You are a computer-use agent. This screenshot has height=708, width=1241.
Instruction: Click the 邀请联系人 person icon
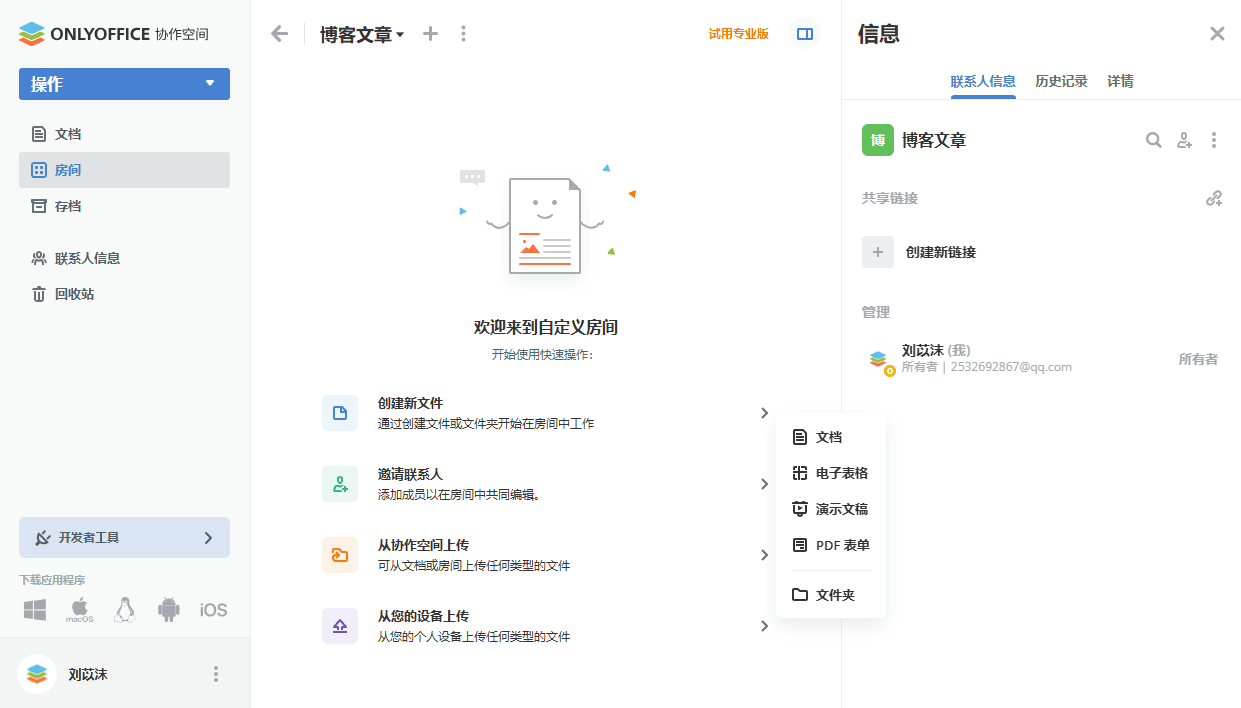point(340,484)
